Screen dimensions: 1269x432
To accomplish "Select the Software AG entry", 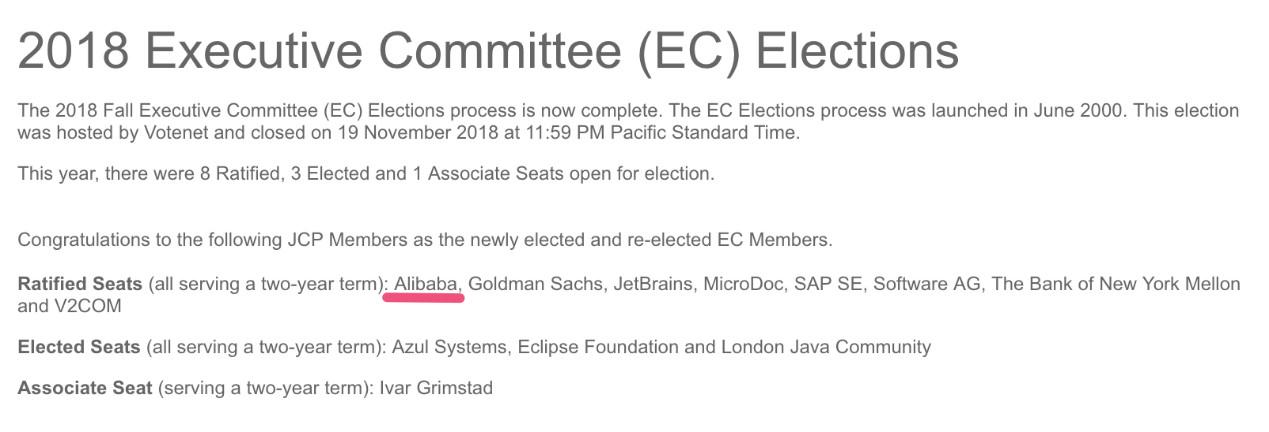I will (x=927, y=284).
